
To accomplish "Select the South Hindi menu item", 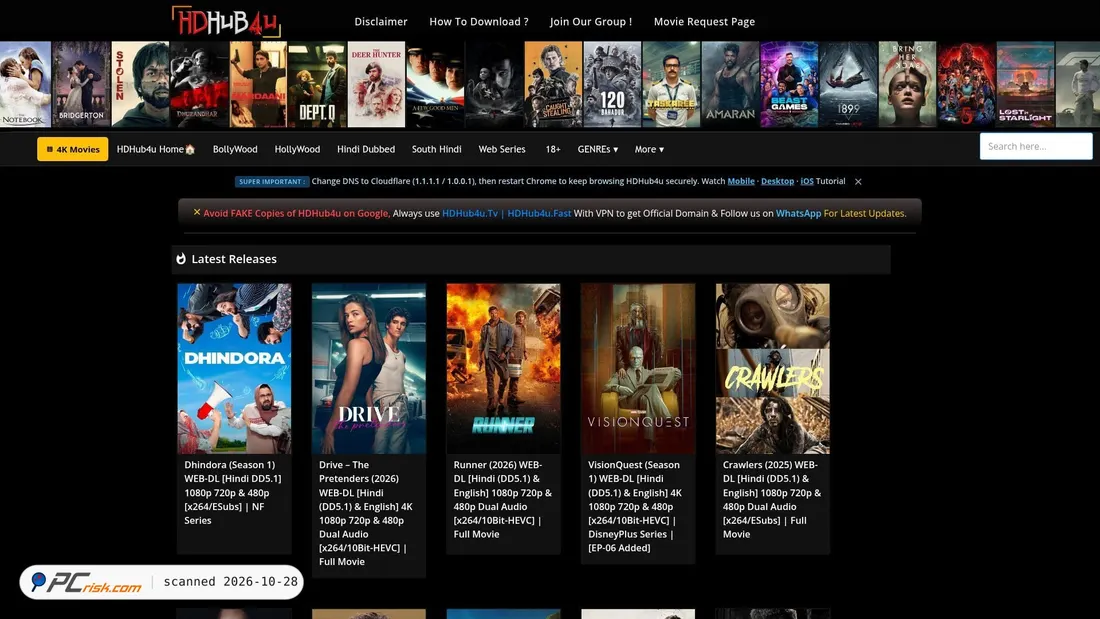I will 436,149.
